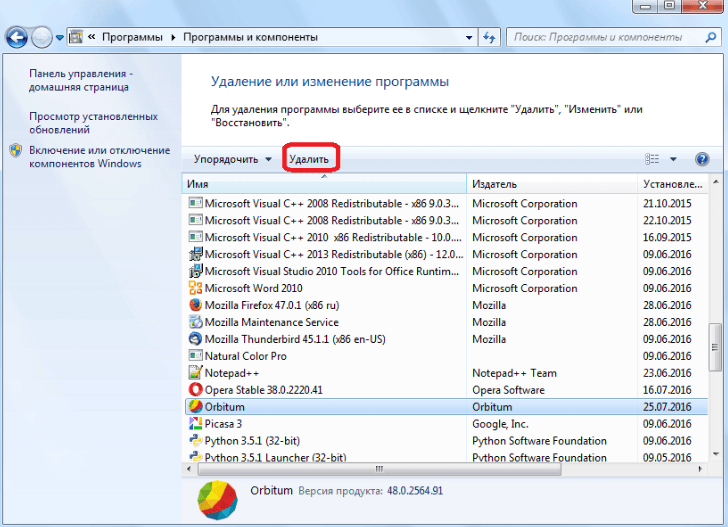Click the Mozilla Thunderbird icon
Image resolution: width=728 pixels, height=527 pixels.
(x=195, y=339)
